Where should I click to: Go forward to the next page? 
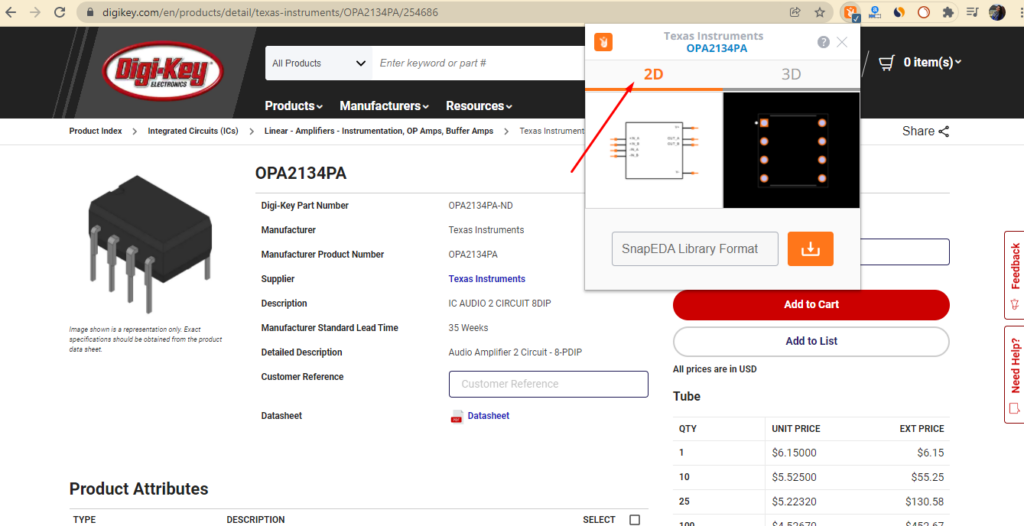[x=35, y=12]
